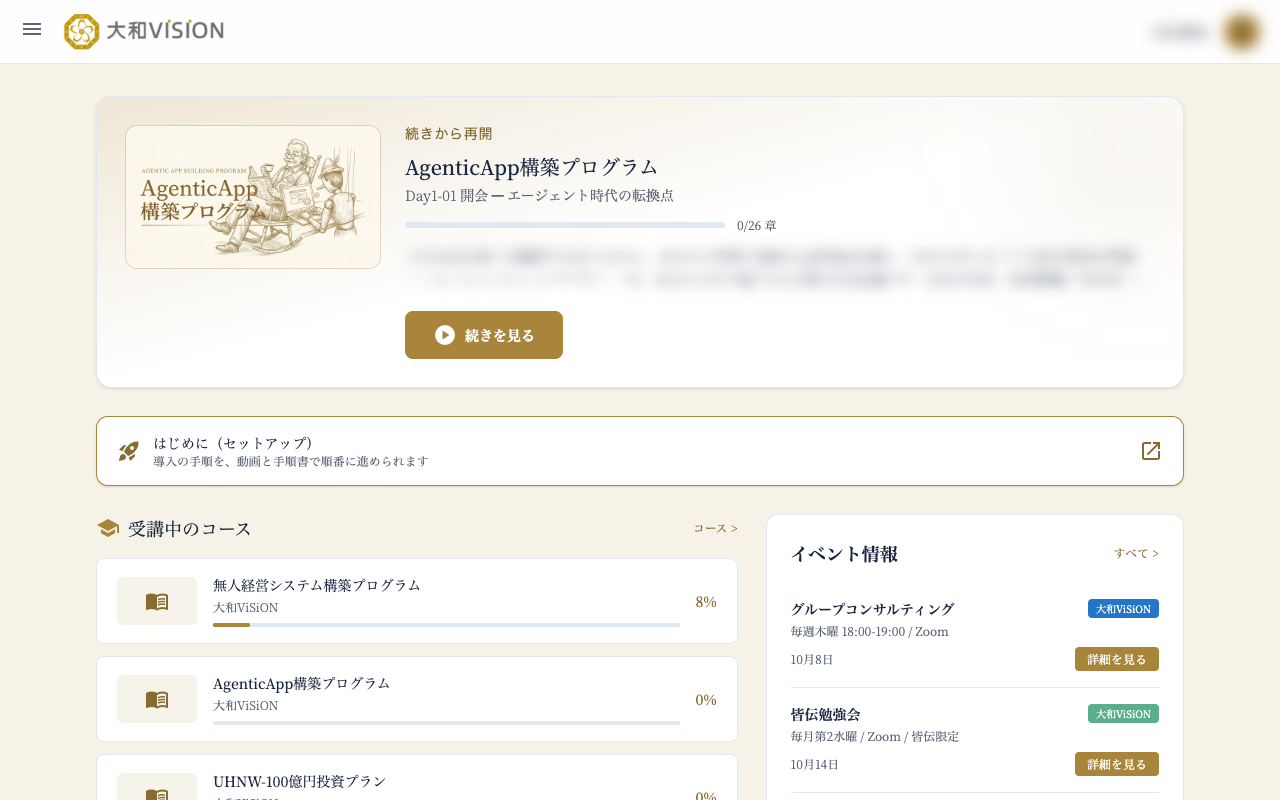Open the AgenticApp course thumbnail image
Screen dimensions: 1280x800
coord(253,197)
